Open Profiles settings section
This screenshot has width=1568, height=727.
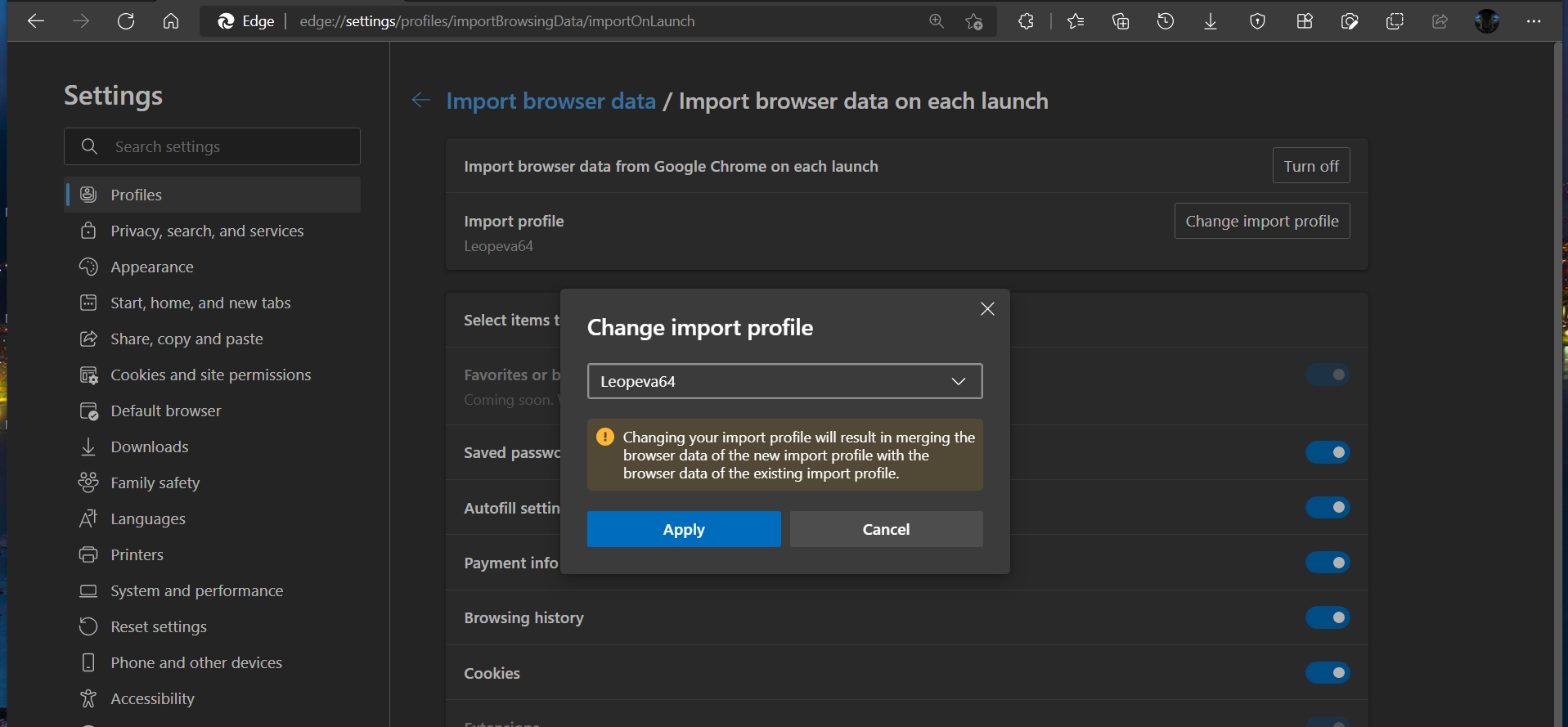point(213,195)
